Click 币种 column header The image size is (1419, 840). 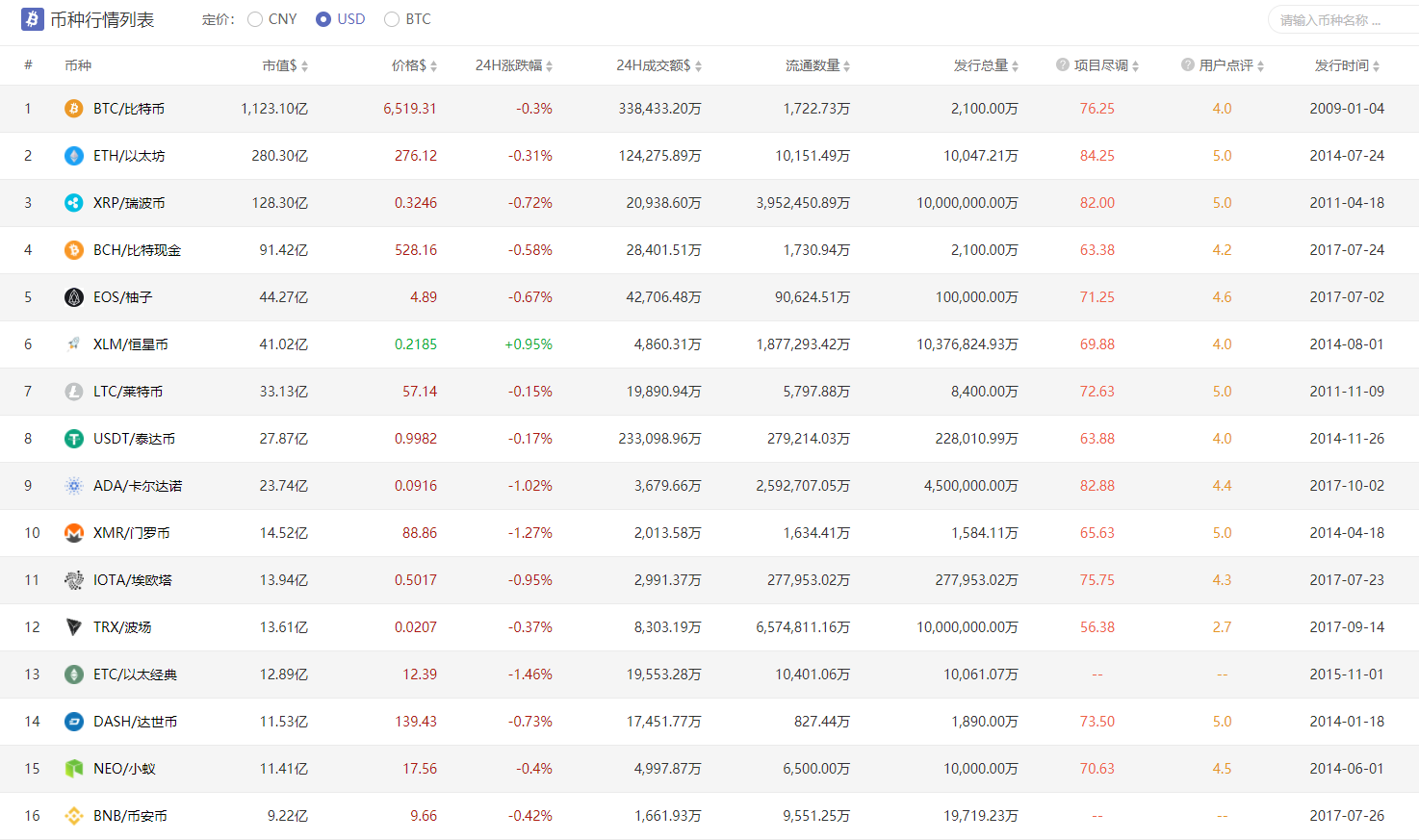78,65
